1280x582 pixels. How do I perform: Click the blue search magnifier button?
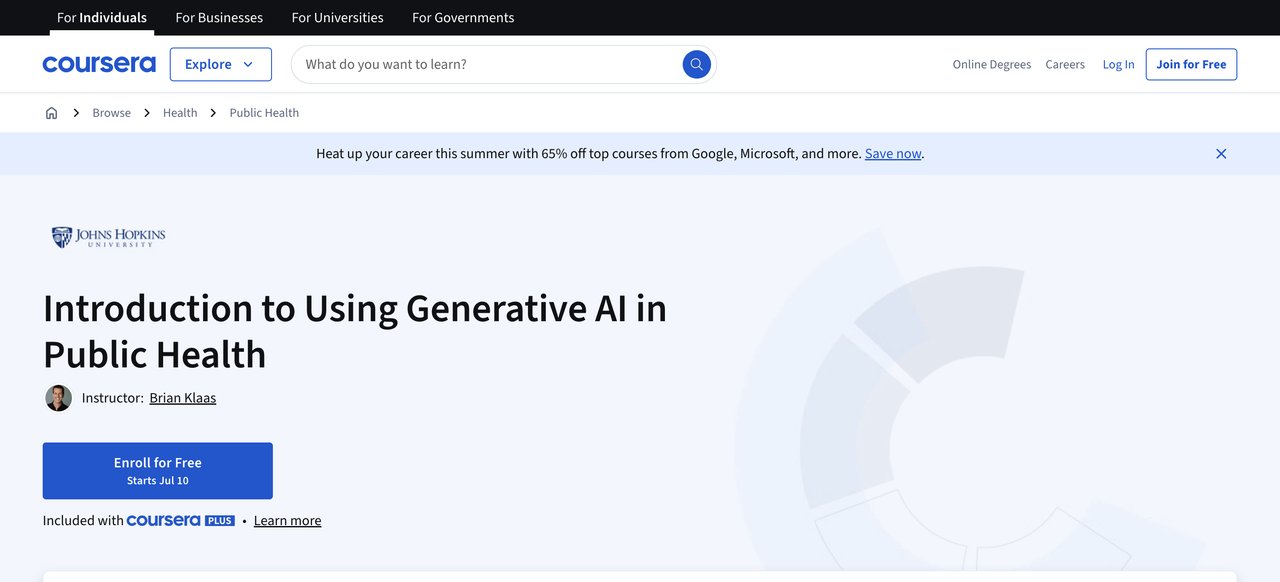[x=697, y=64]
